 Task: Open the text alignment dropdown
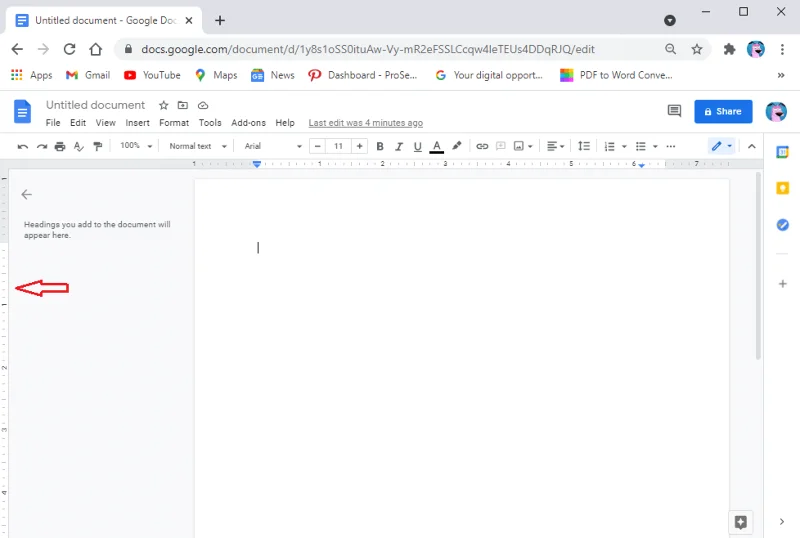coord(556,146)
